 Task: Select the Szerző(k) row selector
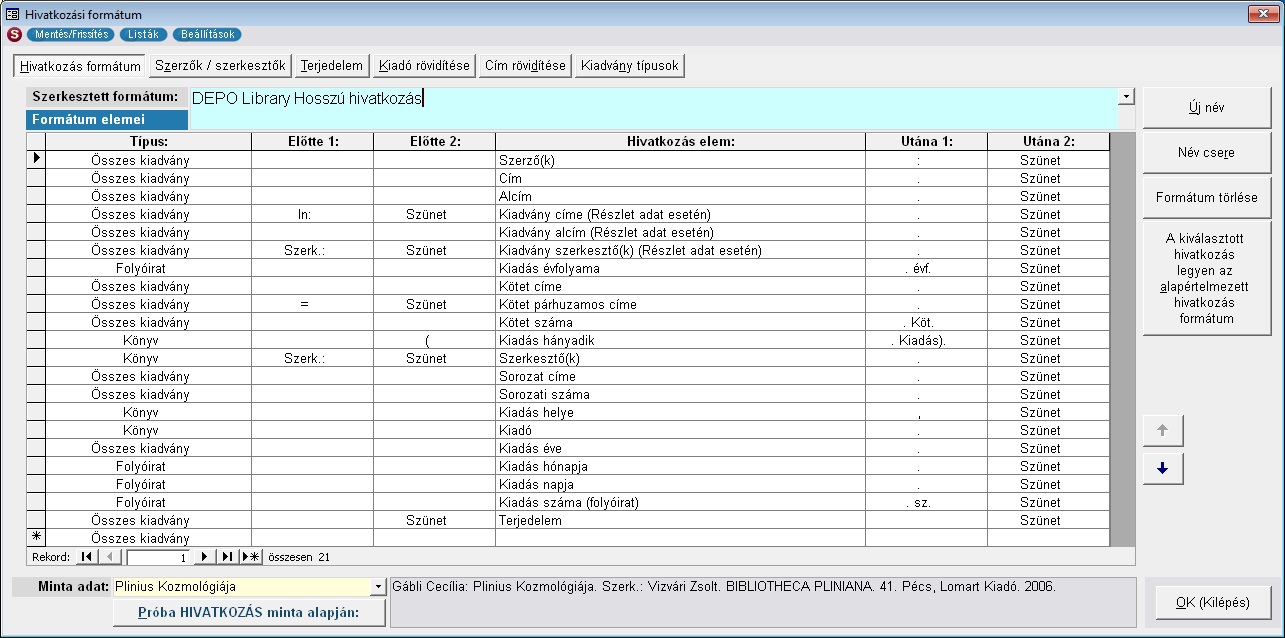[36, 160]
